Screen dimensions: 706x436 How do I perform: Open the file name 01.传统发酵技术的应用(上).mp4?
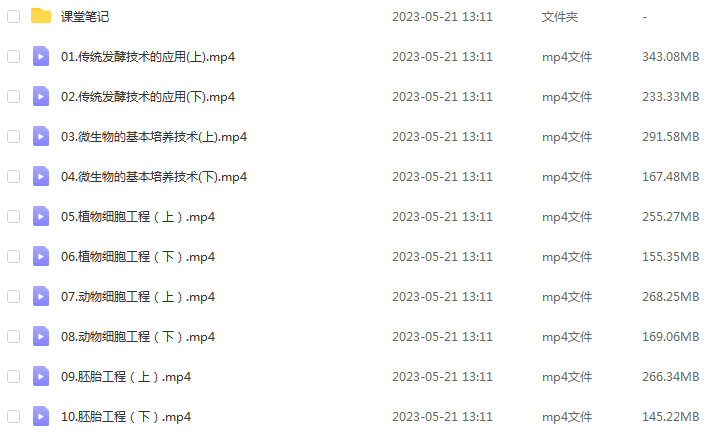point(148,57)
